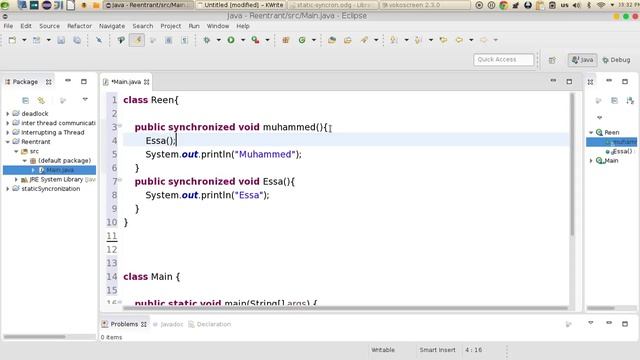The width and height of the screenshot is (640, 360).
Task: Open dropdown arrow beside Debug icon
Action: point(219,40)
